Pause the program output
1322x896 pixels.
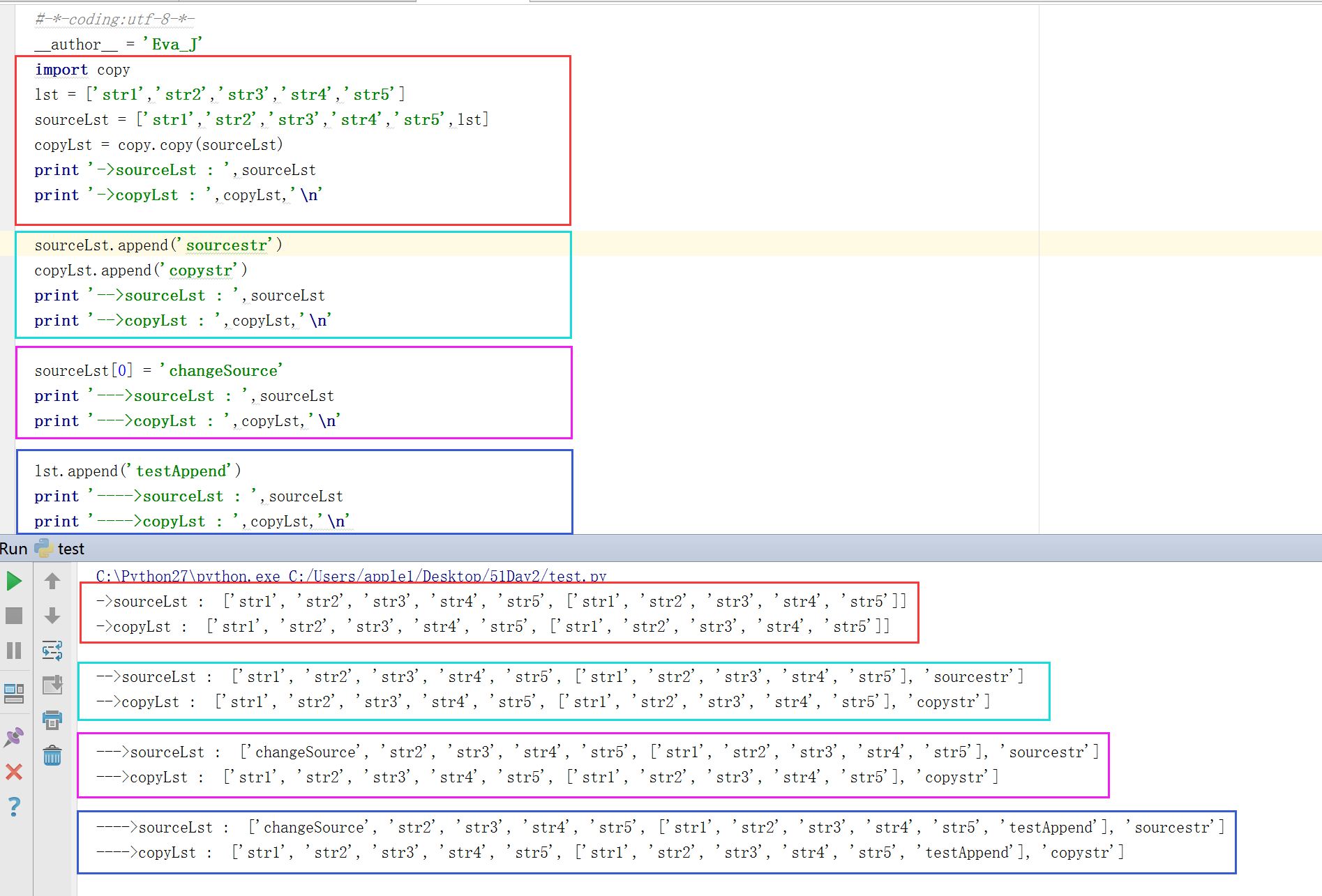tap(14, 651)
